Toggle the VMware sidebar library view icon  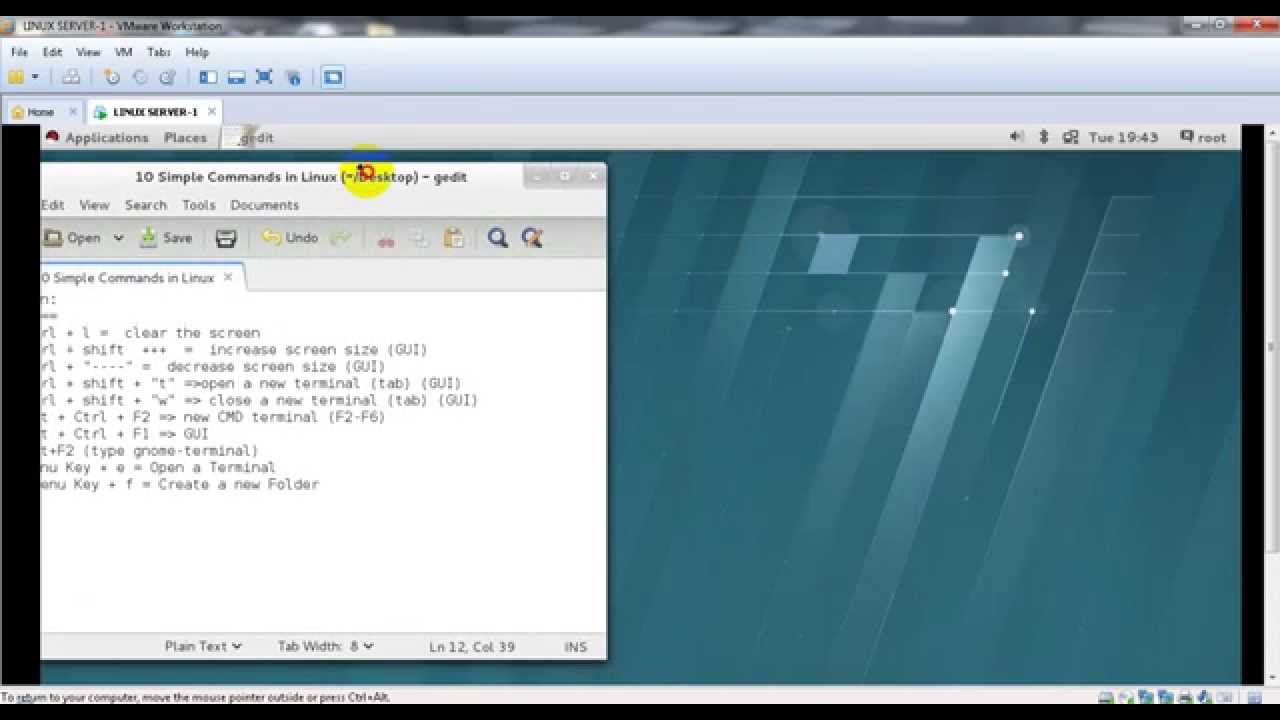[x=208, y=77]
